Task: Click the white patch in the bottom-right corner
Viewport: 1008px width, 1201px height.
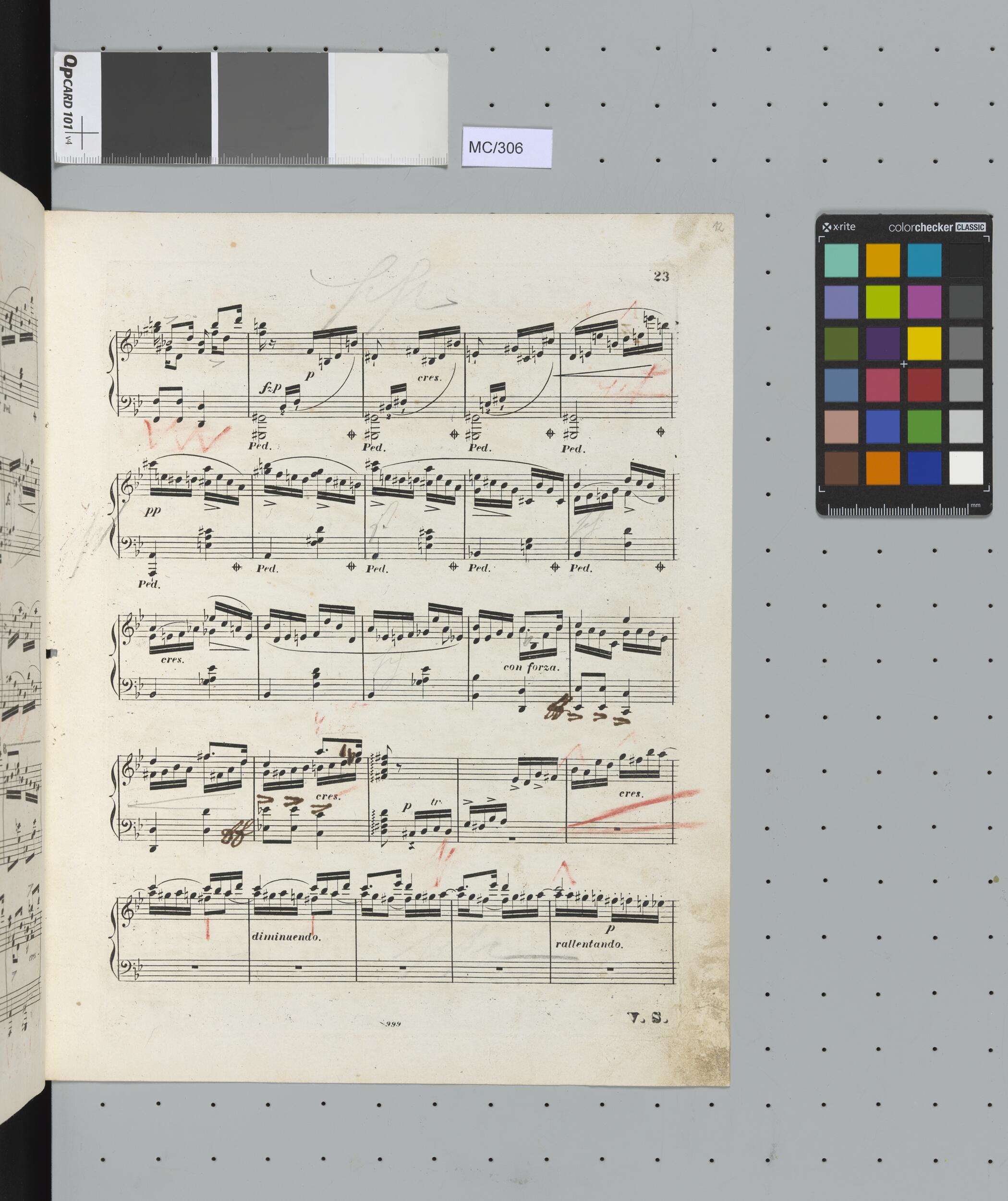Action: click(966, 468)
